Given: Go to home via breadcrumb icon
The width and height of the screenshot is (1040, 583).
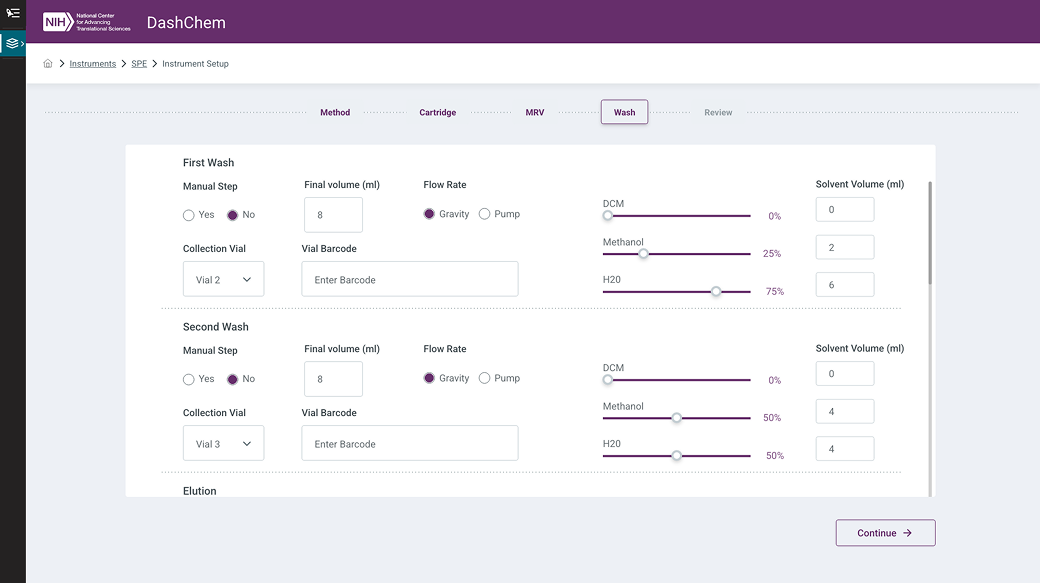Looking at the screenshot, I should click(x=48, y=64).
